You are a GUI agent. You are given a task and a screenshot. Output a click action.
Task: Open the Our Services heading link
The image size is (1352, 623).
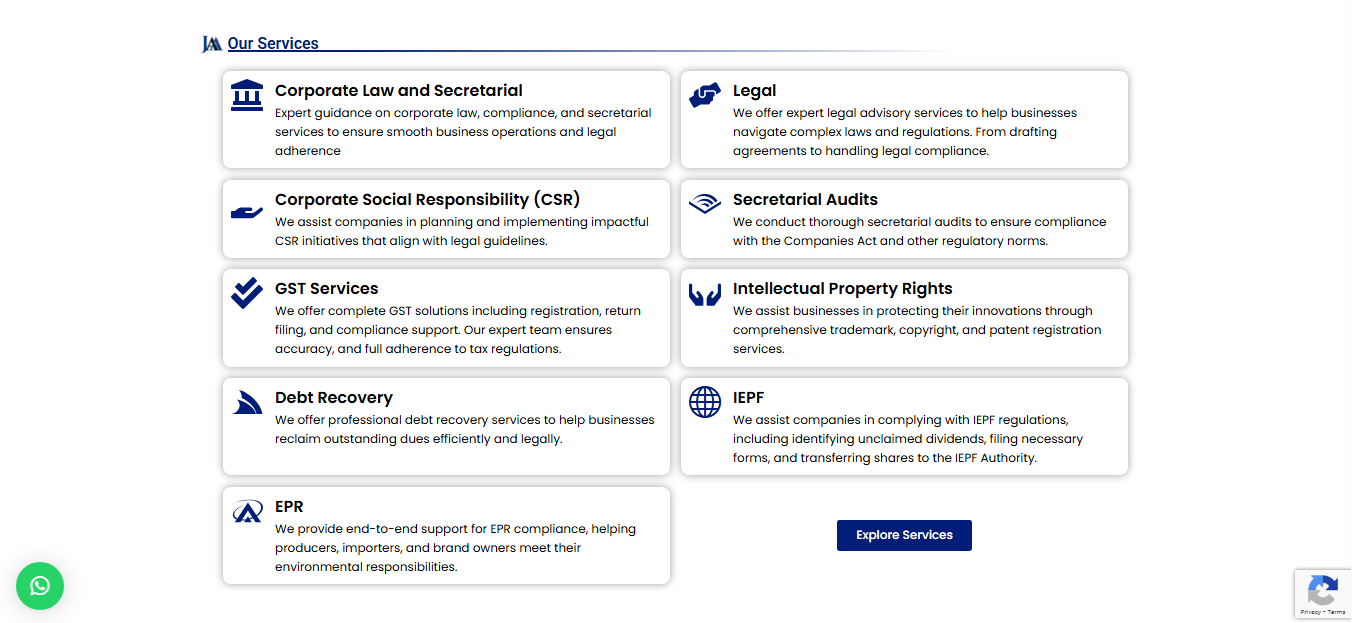click(273, 44)
